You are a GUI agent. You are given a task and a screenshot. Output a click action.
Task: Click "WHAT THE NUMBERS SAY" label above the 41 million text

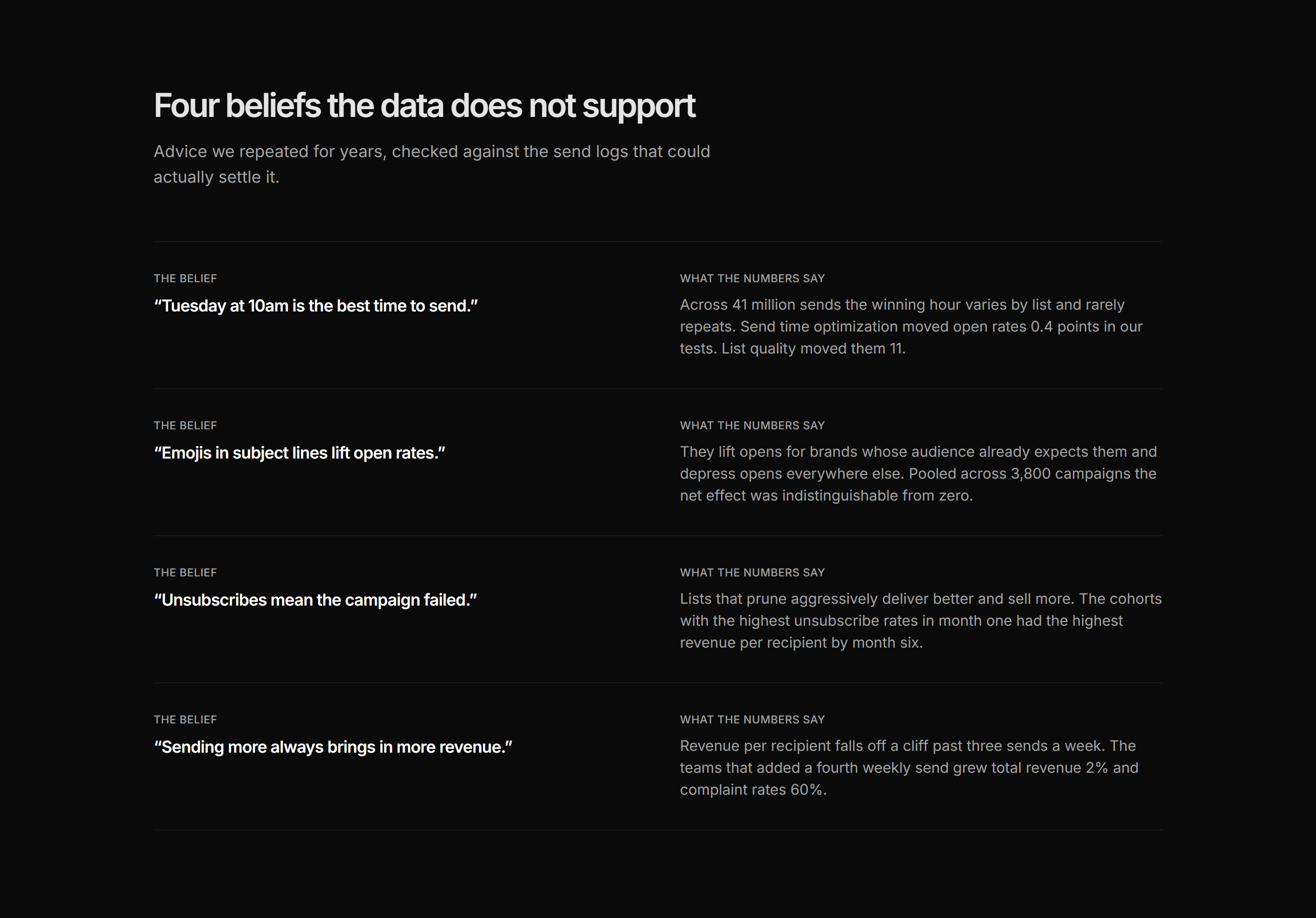tap(752, 279)
